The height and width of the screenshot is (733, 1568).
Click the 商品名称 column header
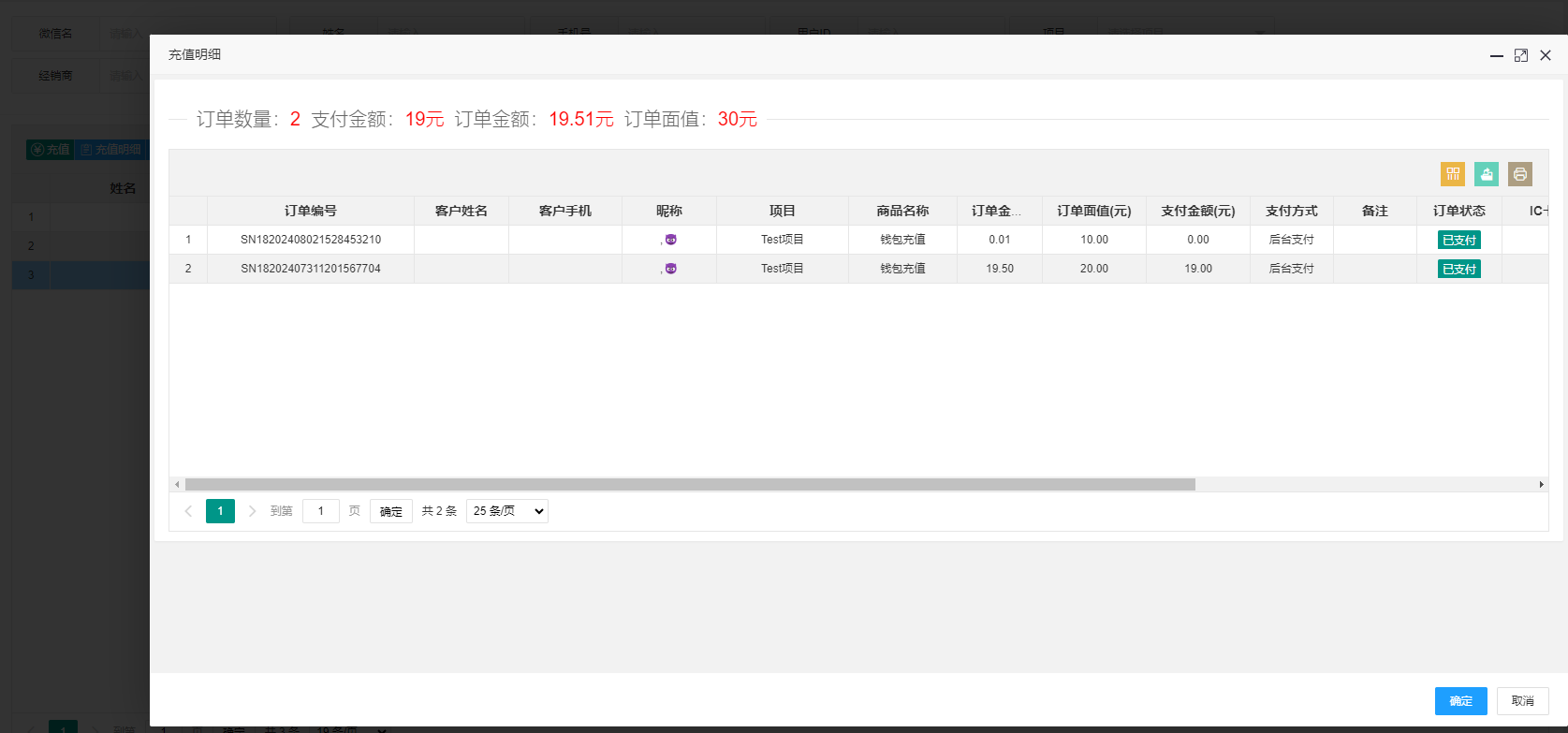[903, 211]
